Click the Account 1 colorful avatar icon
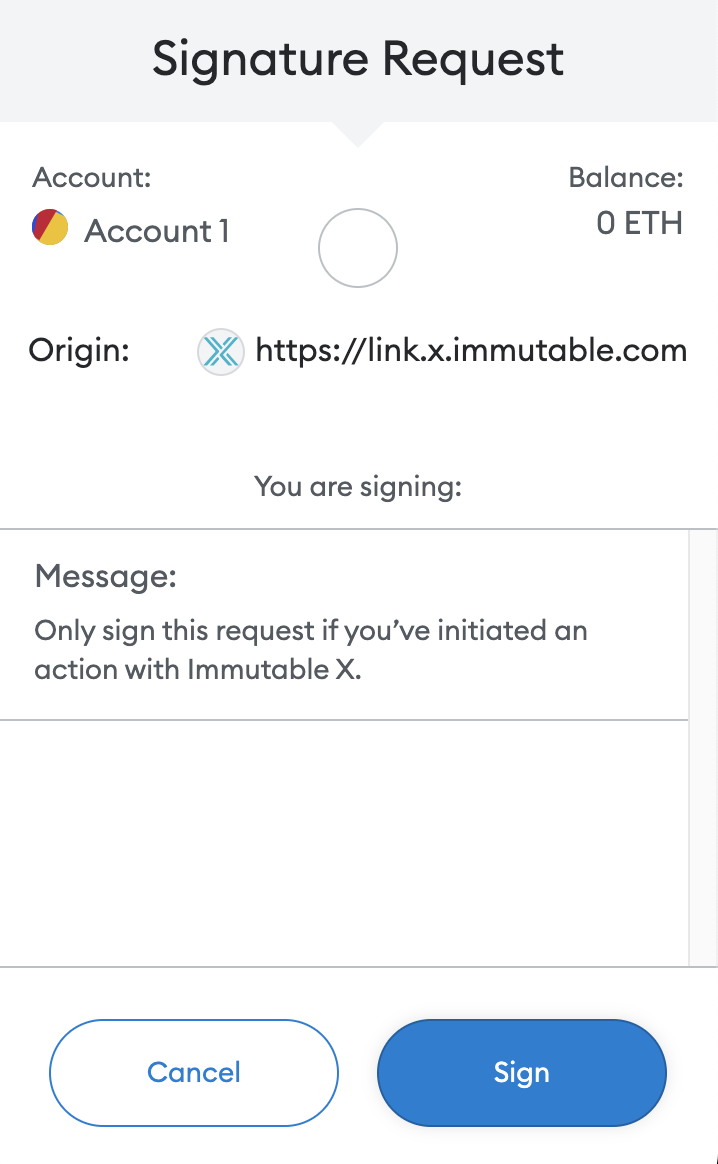 pos(50,227)
